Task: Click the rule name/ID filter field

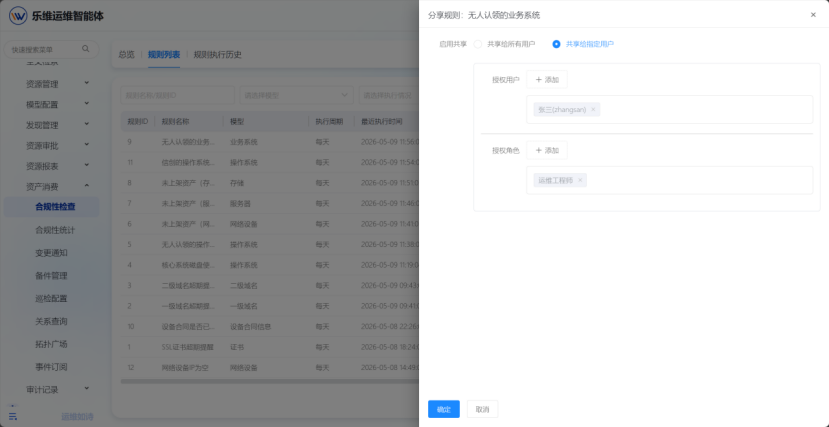Action: (x=178, y=96)
